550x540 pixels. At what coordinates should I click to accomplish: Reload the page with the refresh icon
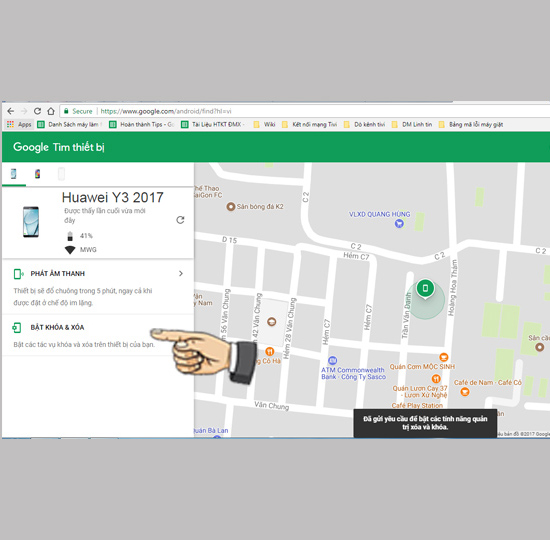pos(37,111)
